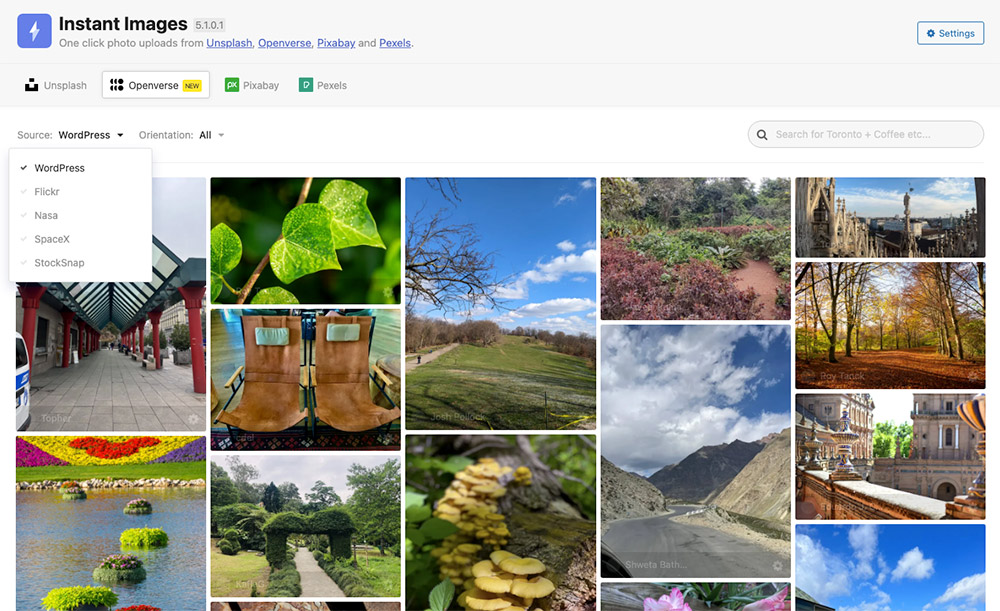The image size is (1000, 611).
Task: Open the Pexels link in the subtitle
Action: point(395,43)
